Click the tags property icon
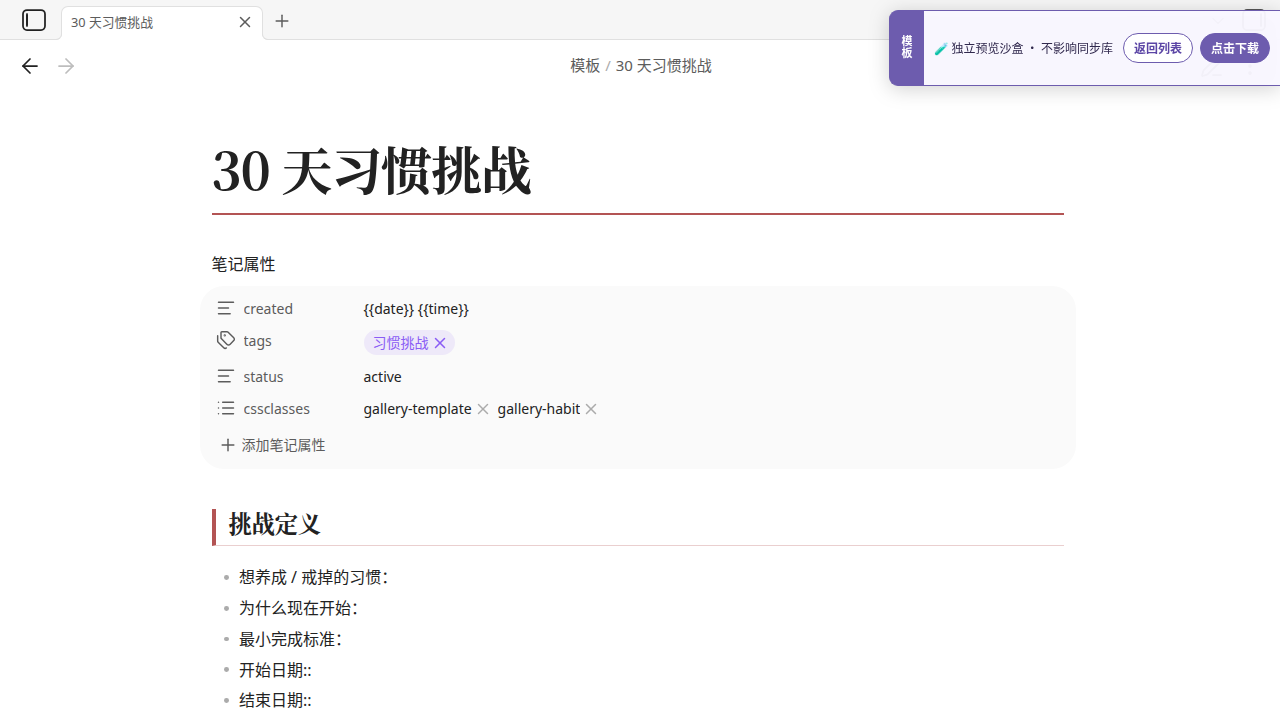This screenshot has width=1280, height=720. [226, 340]
